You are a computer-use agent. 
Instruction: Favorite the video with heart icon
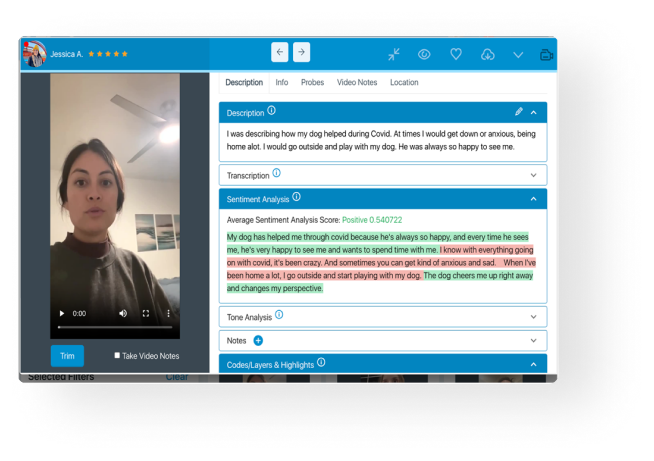(456, 54)
